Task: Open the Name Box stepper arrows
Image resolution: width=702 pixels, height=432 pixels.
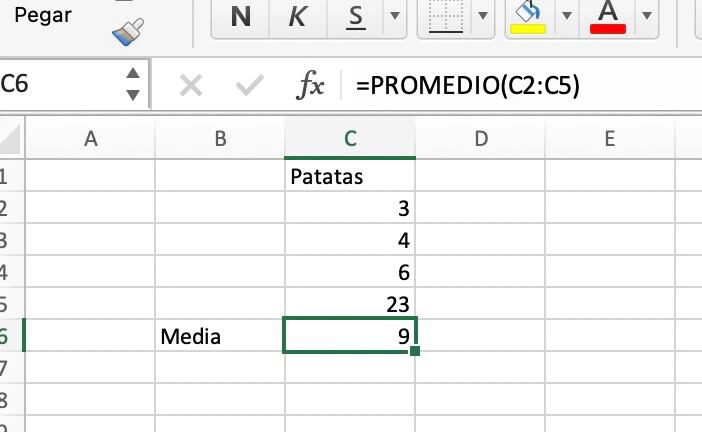Action: pos(133,84)
